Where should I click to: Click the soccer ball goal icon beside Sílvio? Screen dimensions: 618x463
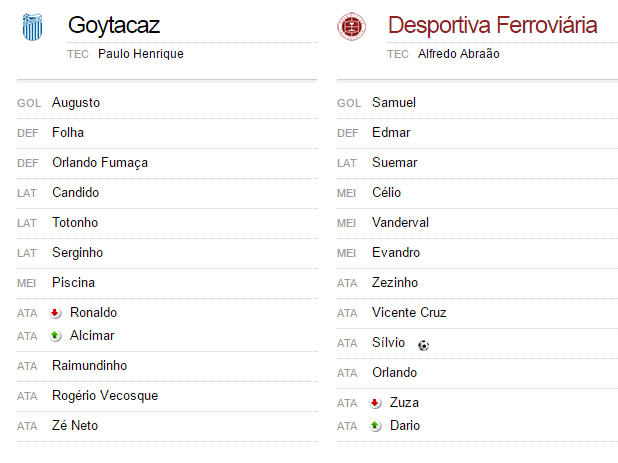pyautogui.click(x=423, y=346)
